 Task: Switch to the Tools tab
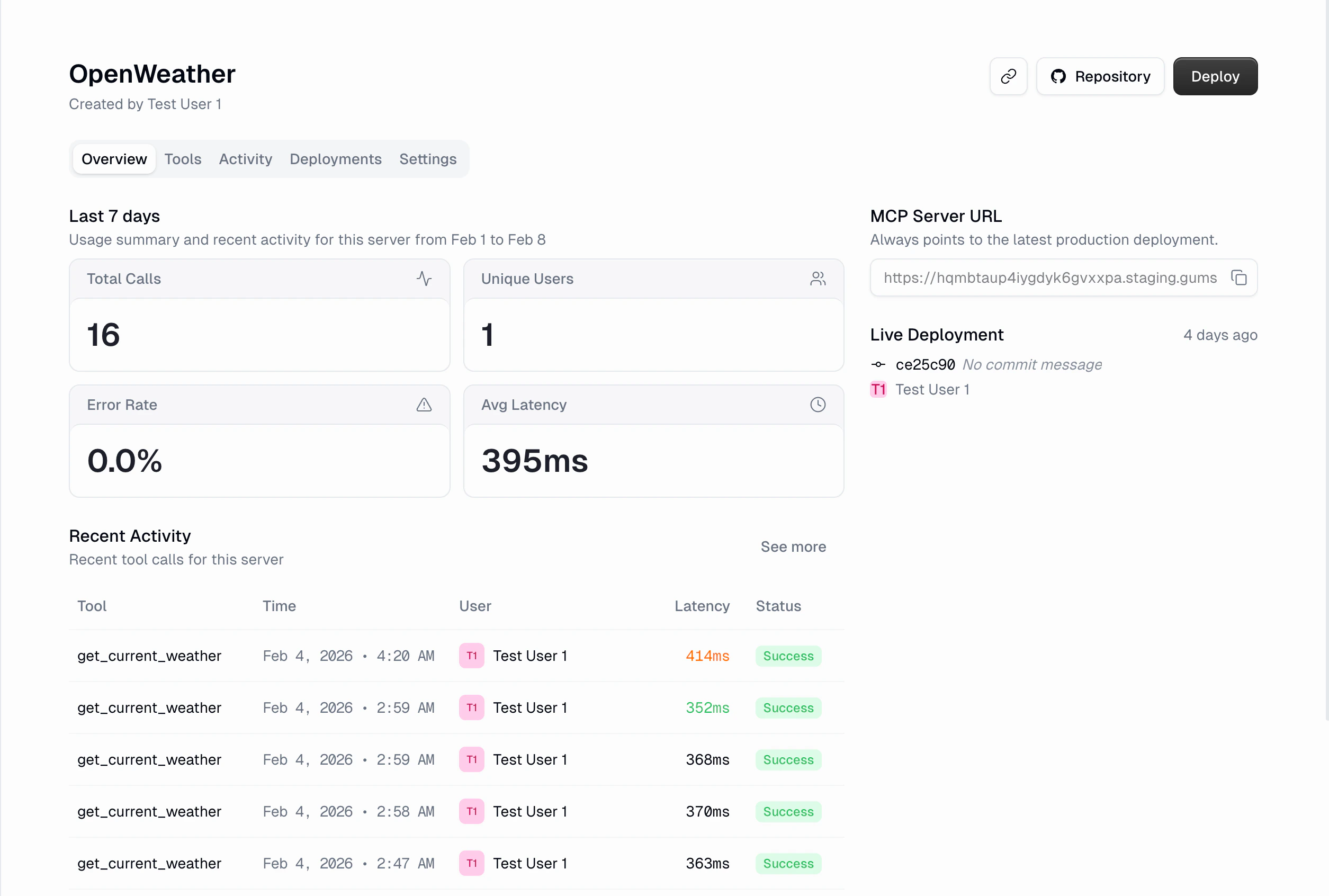[183, 159]
